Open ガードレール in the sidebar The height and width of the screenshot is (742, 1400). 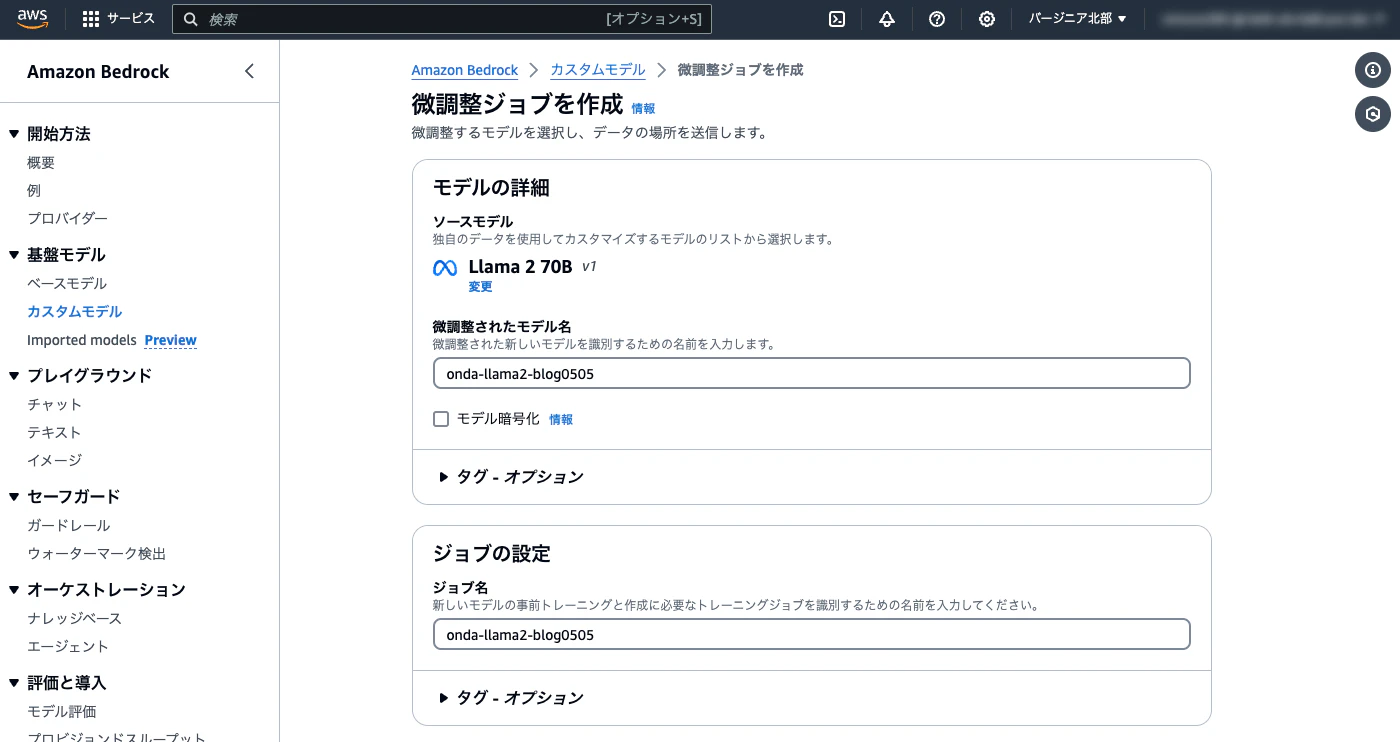click(x=69, y=526)
